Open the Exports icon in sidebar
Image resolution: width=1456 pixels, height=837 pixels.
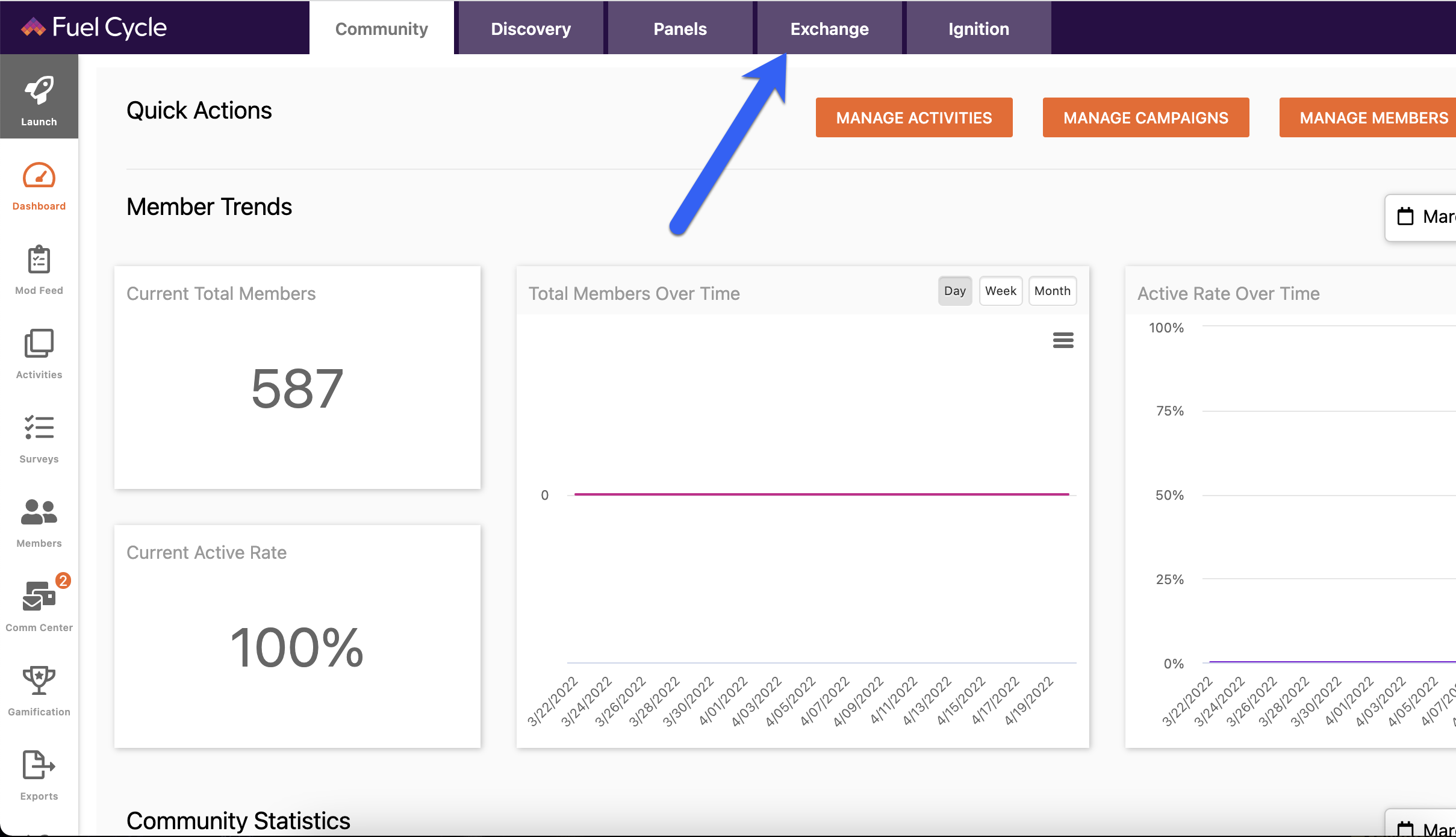tap(39, 765)
